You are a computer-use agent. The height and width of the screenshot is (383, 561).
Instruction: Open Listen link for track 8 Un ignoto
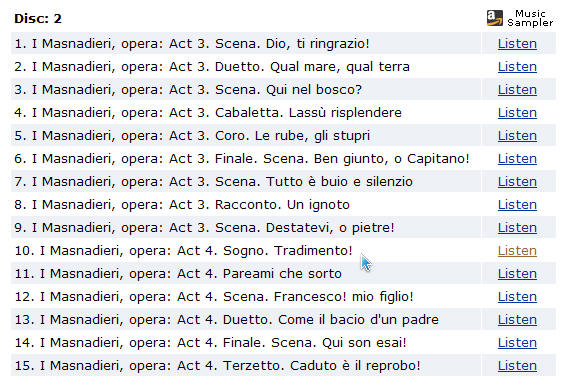tap(517, 205)
